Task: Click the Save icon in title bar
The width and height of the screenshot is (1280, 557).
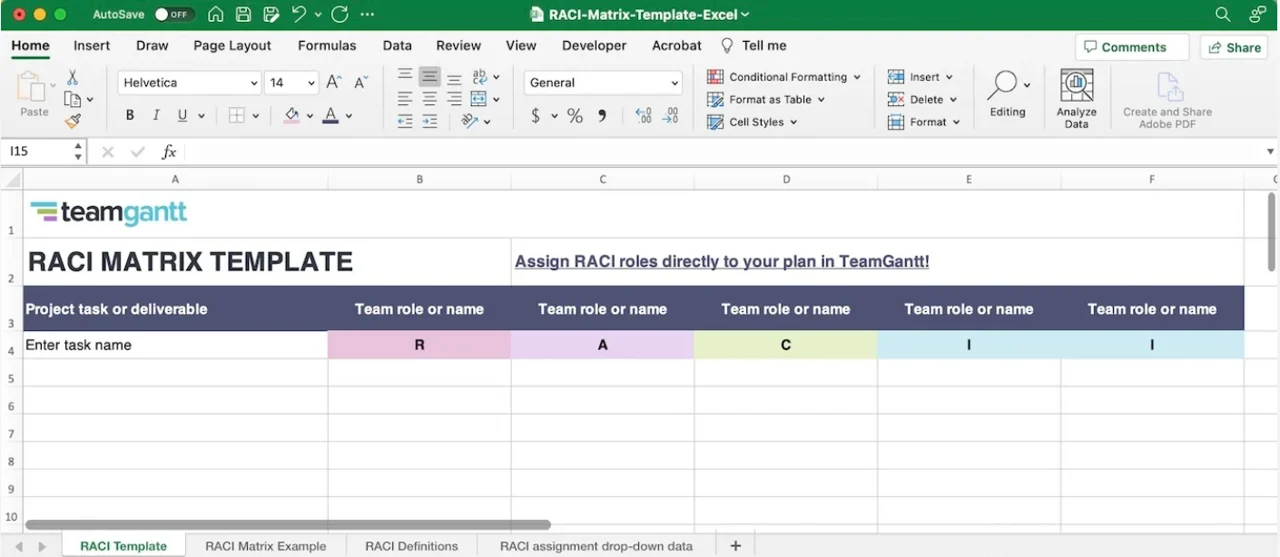Action: click(243, 15)
